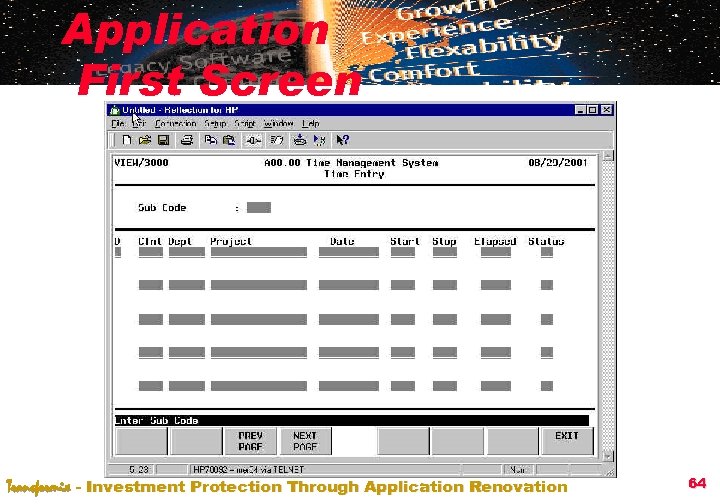720x504 pixels.
Task: Open the Window menu
Action: (x=279, y=123)
